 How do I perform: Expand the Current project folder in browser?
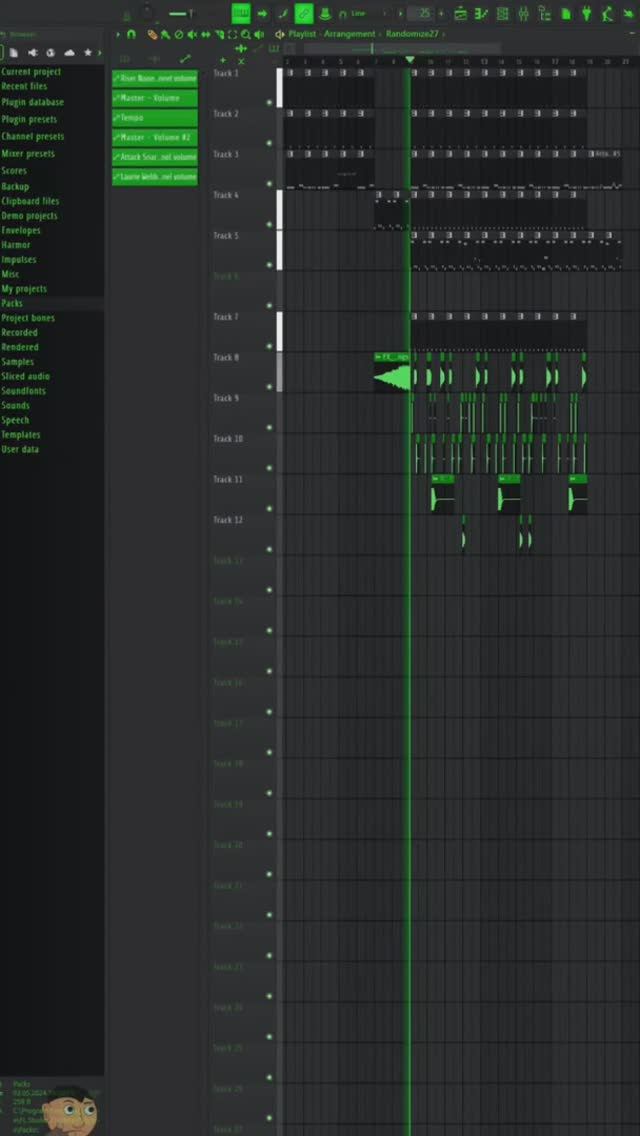(x=30, y=72)
